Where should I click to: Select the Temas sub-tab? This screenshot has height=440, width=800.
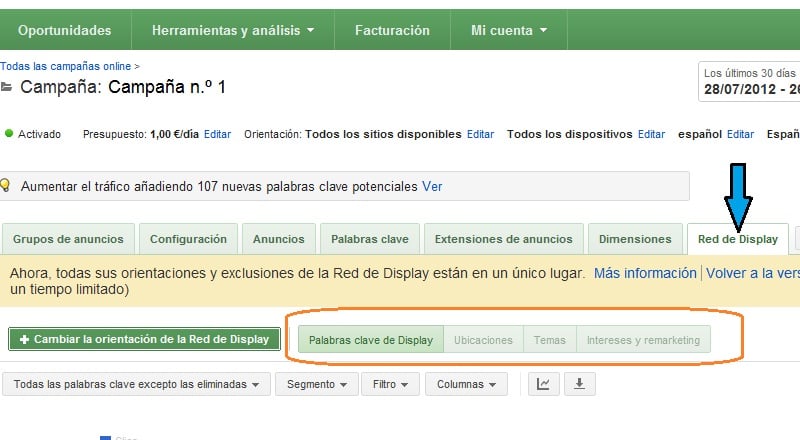tap(549, 340)
